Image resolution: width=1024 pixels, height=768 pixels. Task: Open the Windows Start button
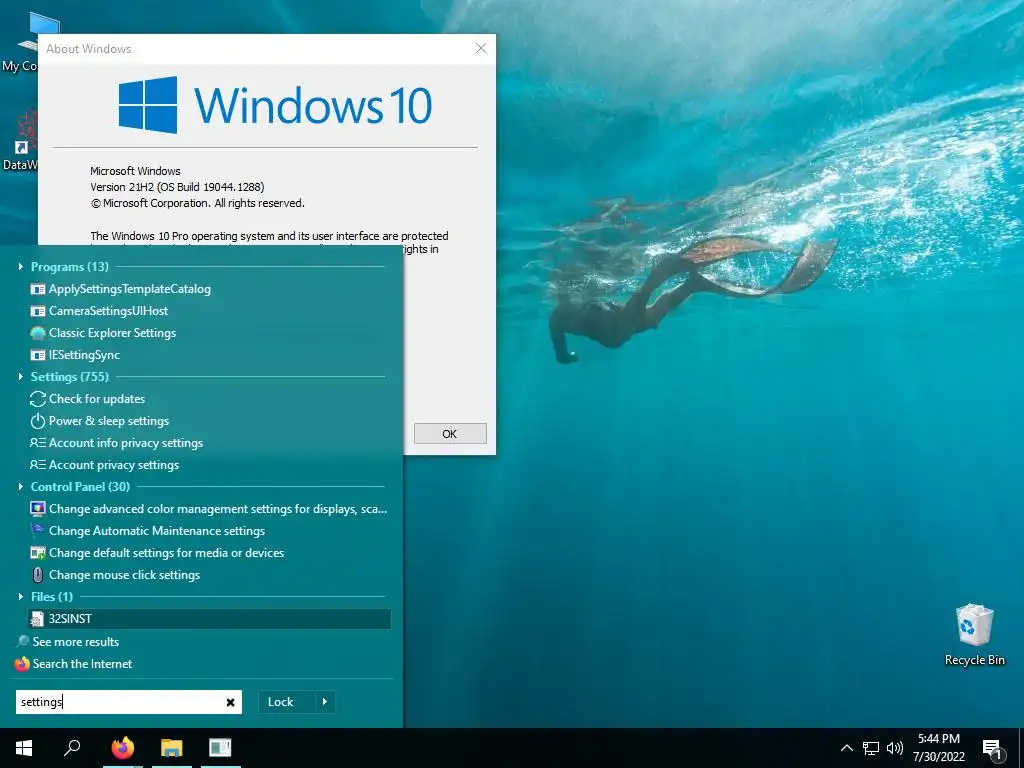[x=24, y=748]
